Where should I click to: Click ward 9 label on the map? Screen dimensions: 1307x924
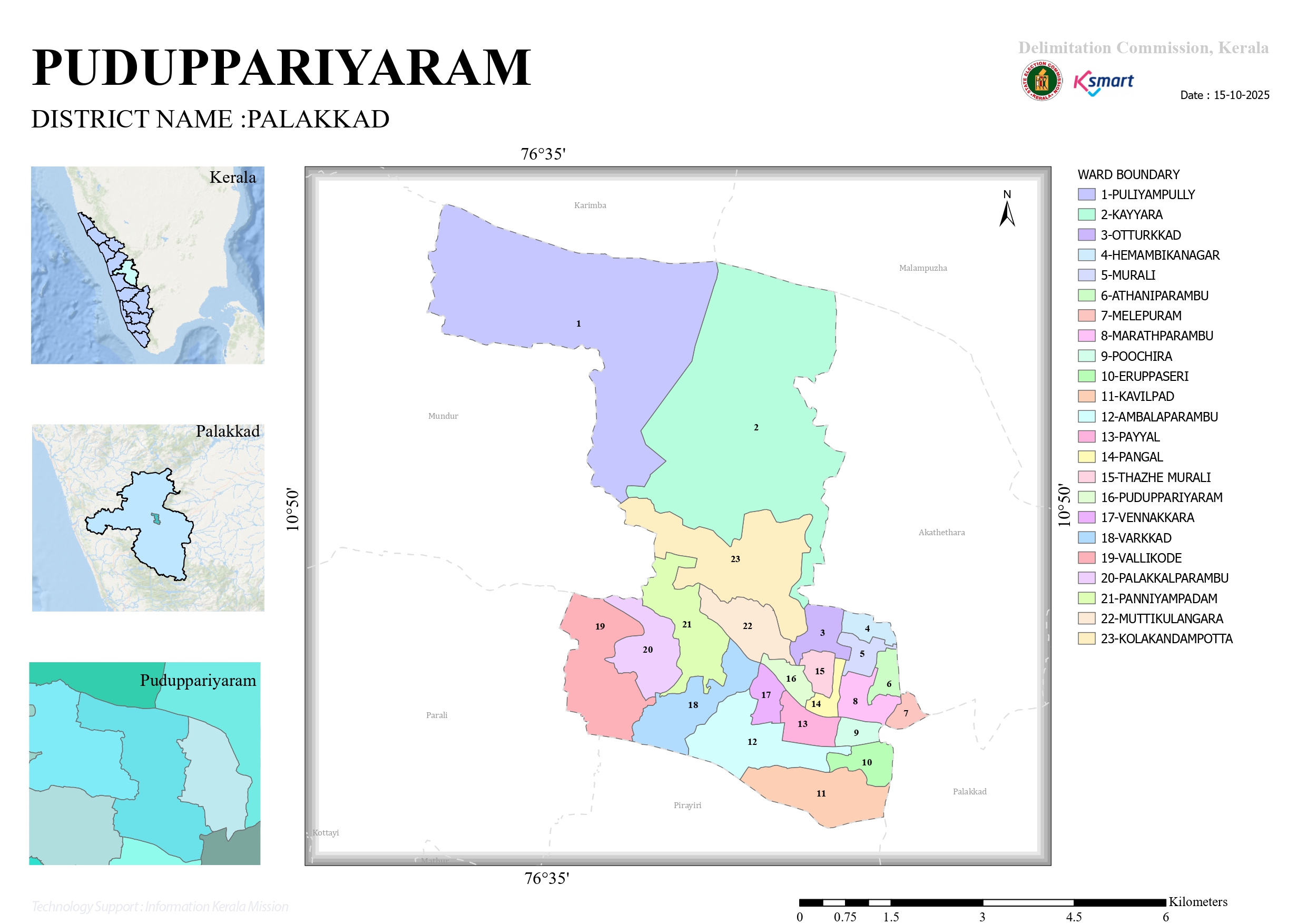pyautogui.click(x=856, y=733)
